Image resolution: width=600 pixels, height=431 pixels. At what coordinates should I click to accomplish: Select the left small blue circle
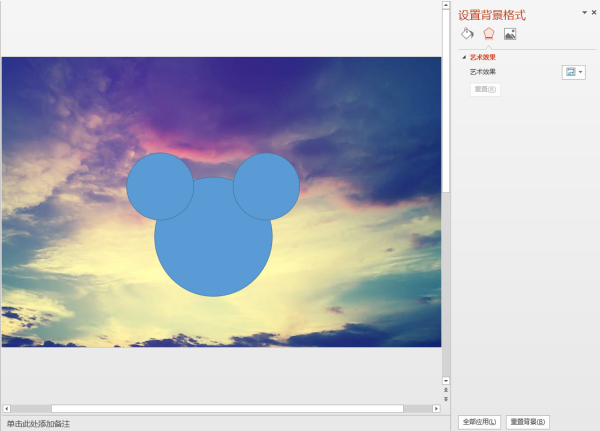click(160, 186)
